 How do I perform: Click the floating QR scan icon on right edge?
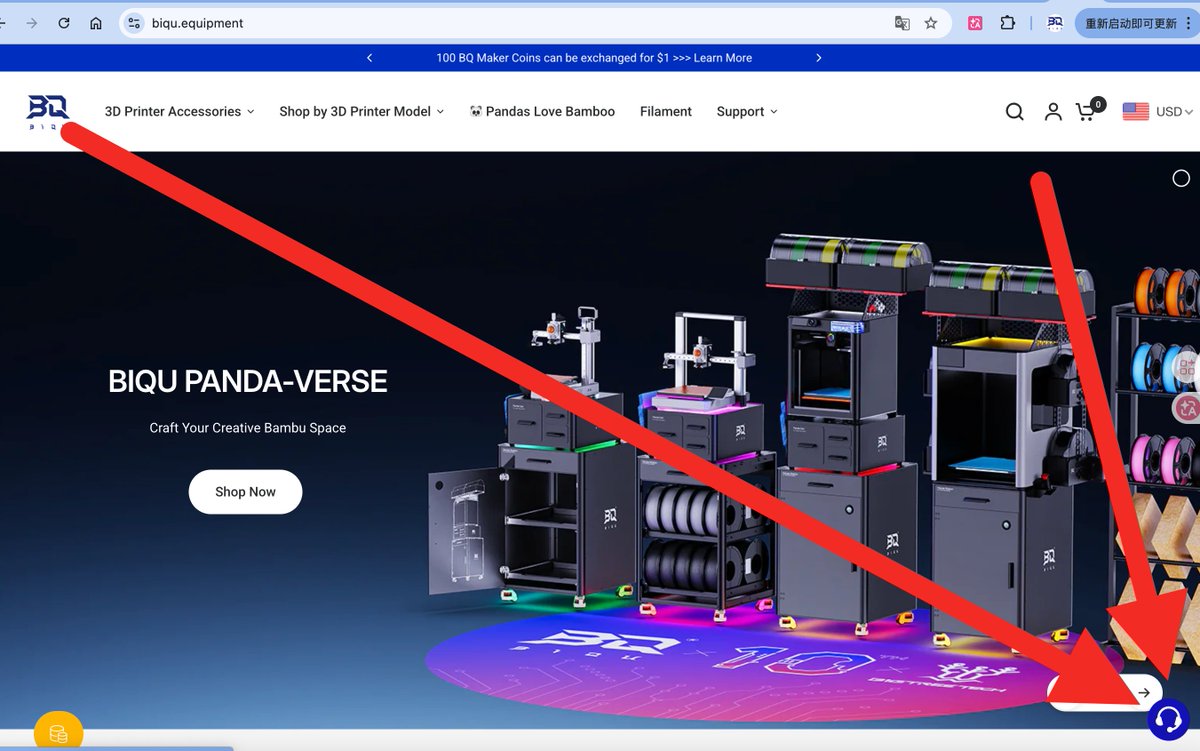click(1186, 367)
